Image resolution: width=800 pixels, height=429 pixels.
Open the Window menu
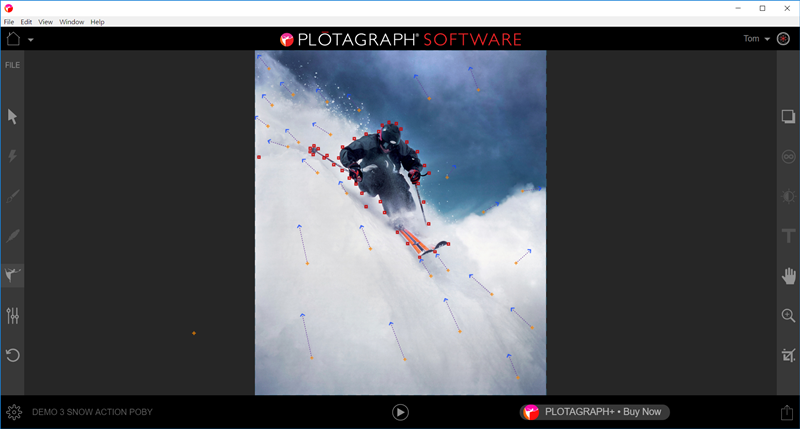tap(71, 22)
